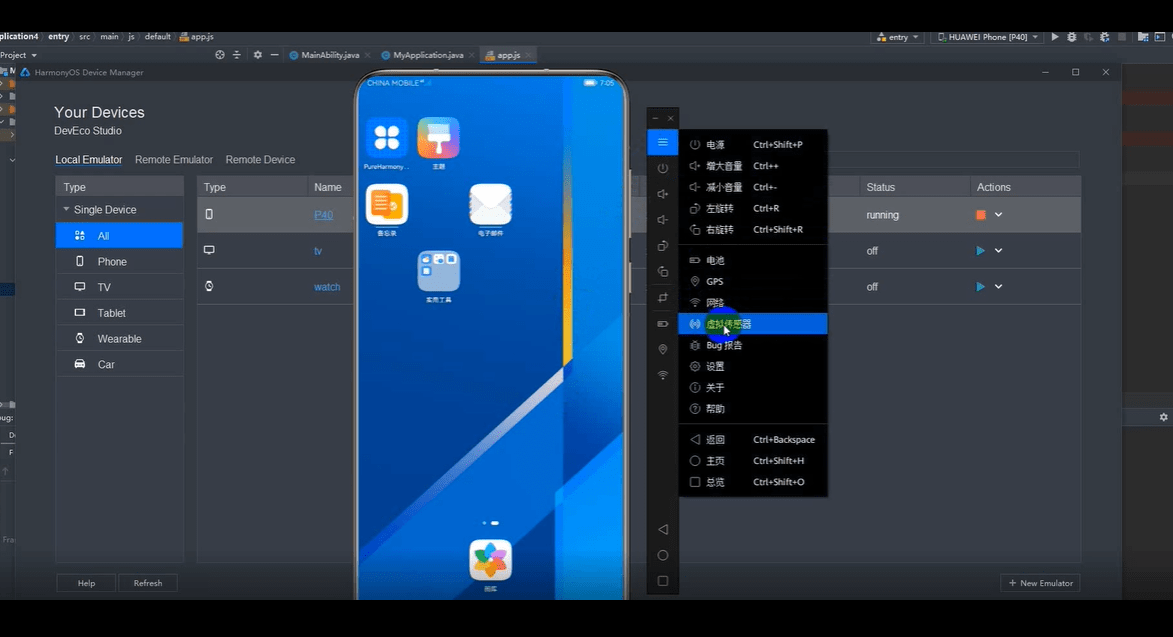The width and height of the screenshot is (1173, 637).
Task: Start the tv emulator with play button
Action: point(980,251)
